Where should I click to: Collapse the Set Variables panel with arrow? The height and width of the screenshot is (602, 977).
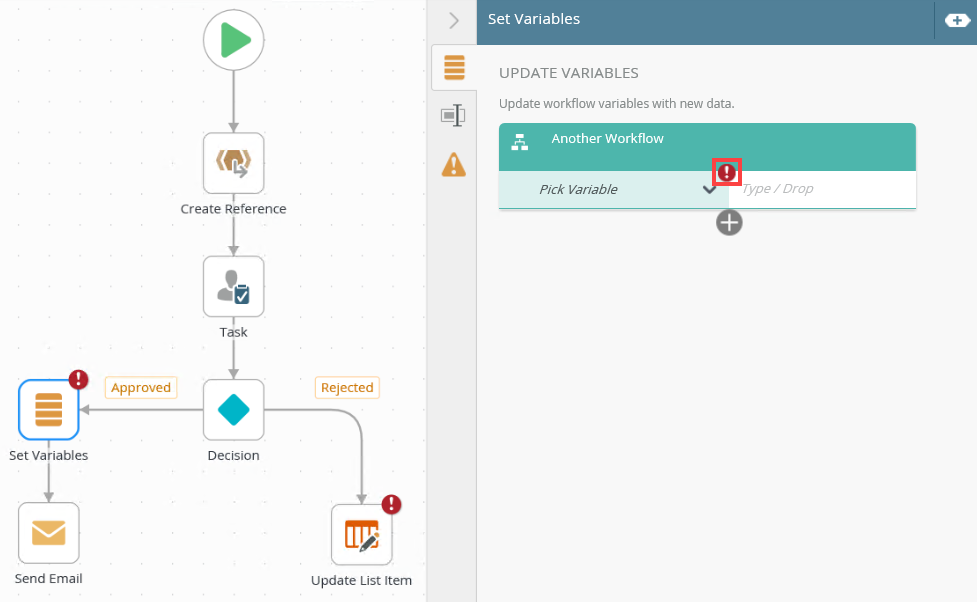(x=454, y=21)
